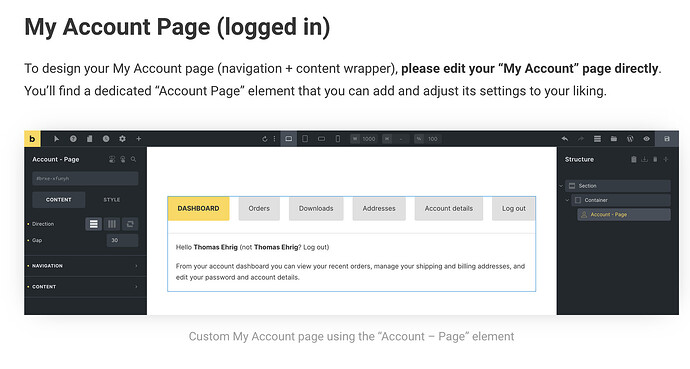Select horizontal direction columns button
The width and height of the screenshot is (690, 369).
click(x=112, y=224)
